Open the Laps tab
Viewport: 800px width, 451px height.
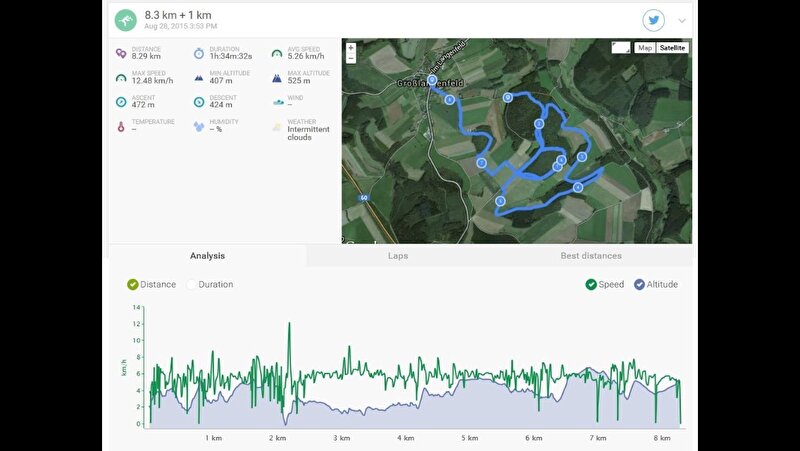coord(398,256)
